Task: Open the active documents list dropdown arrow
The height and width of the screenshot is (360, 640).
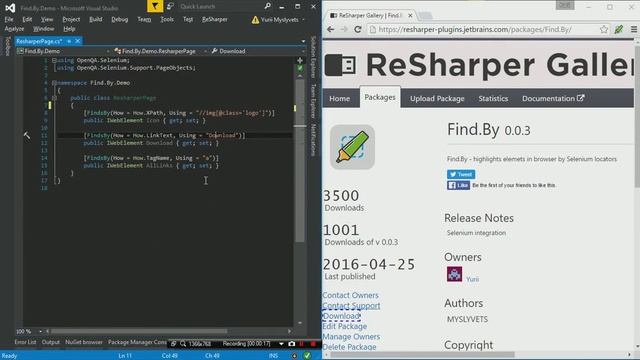Action: point(303,41)
